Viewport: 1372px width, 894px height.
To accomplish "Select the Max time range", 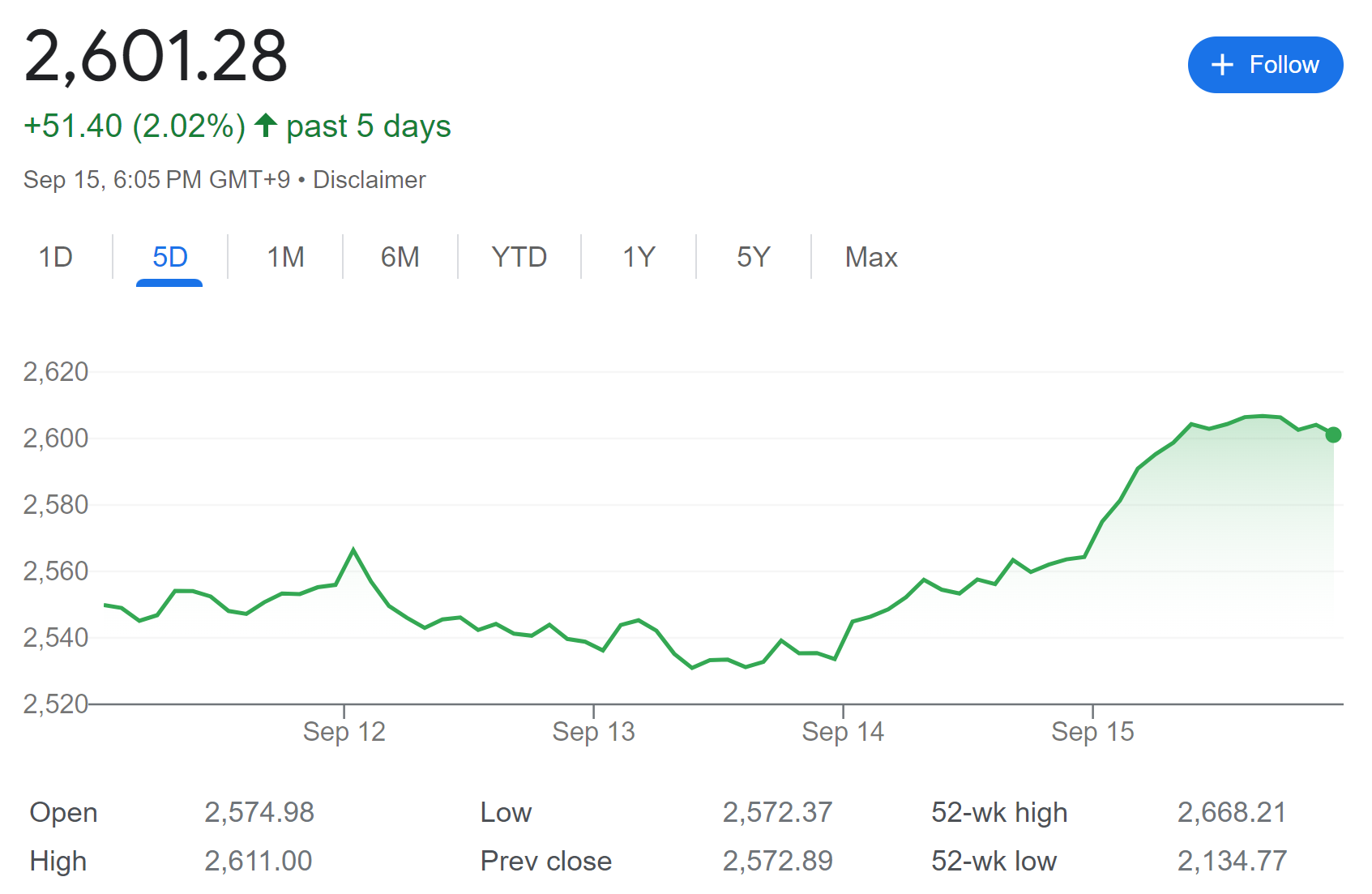I will 871,257.
